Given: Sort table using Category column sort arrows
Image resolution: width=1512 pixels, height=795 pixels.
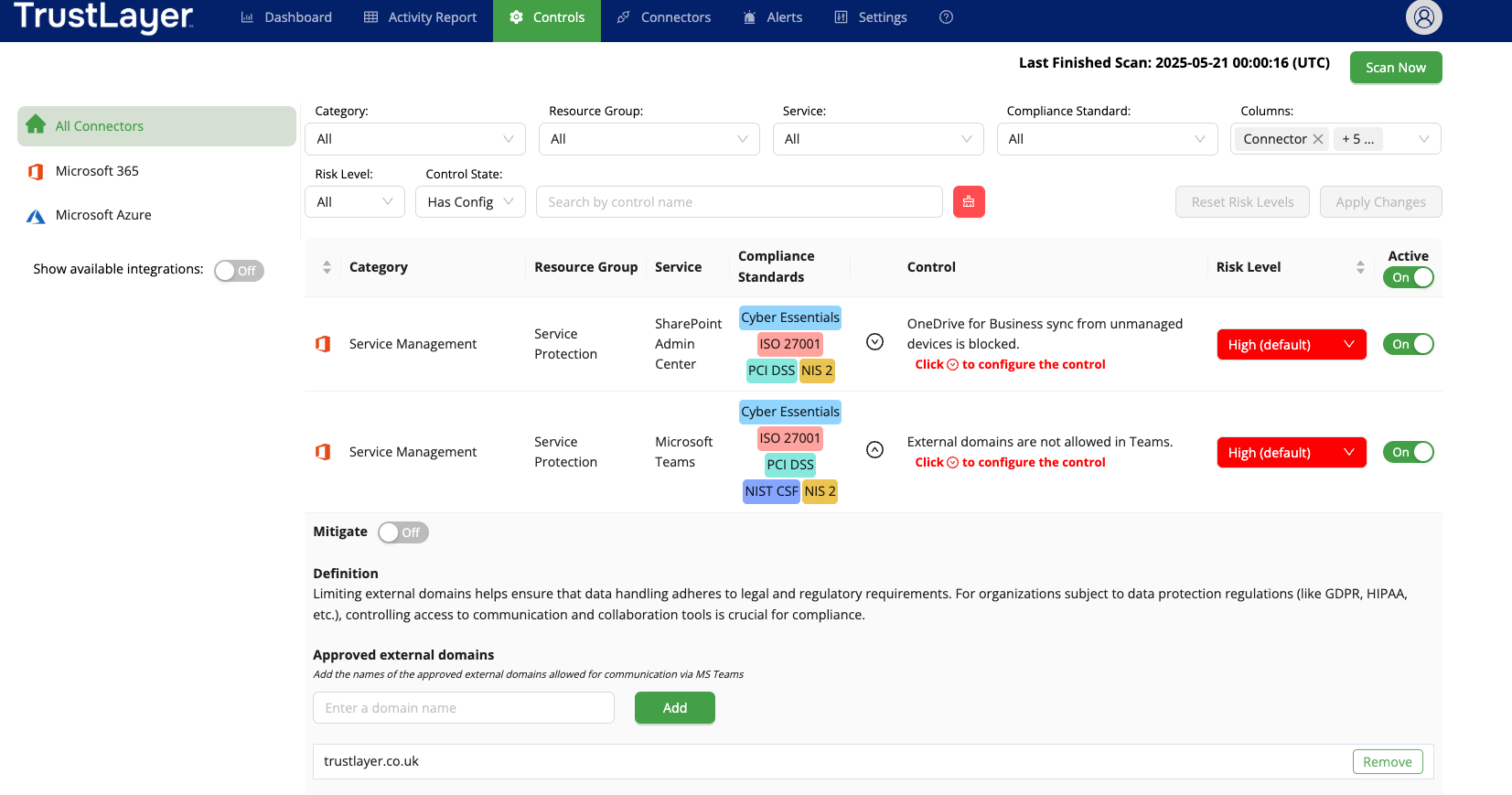Looking at the screenshot, I should click(327, 267).
